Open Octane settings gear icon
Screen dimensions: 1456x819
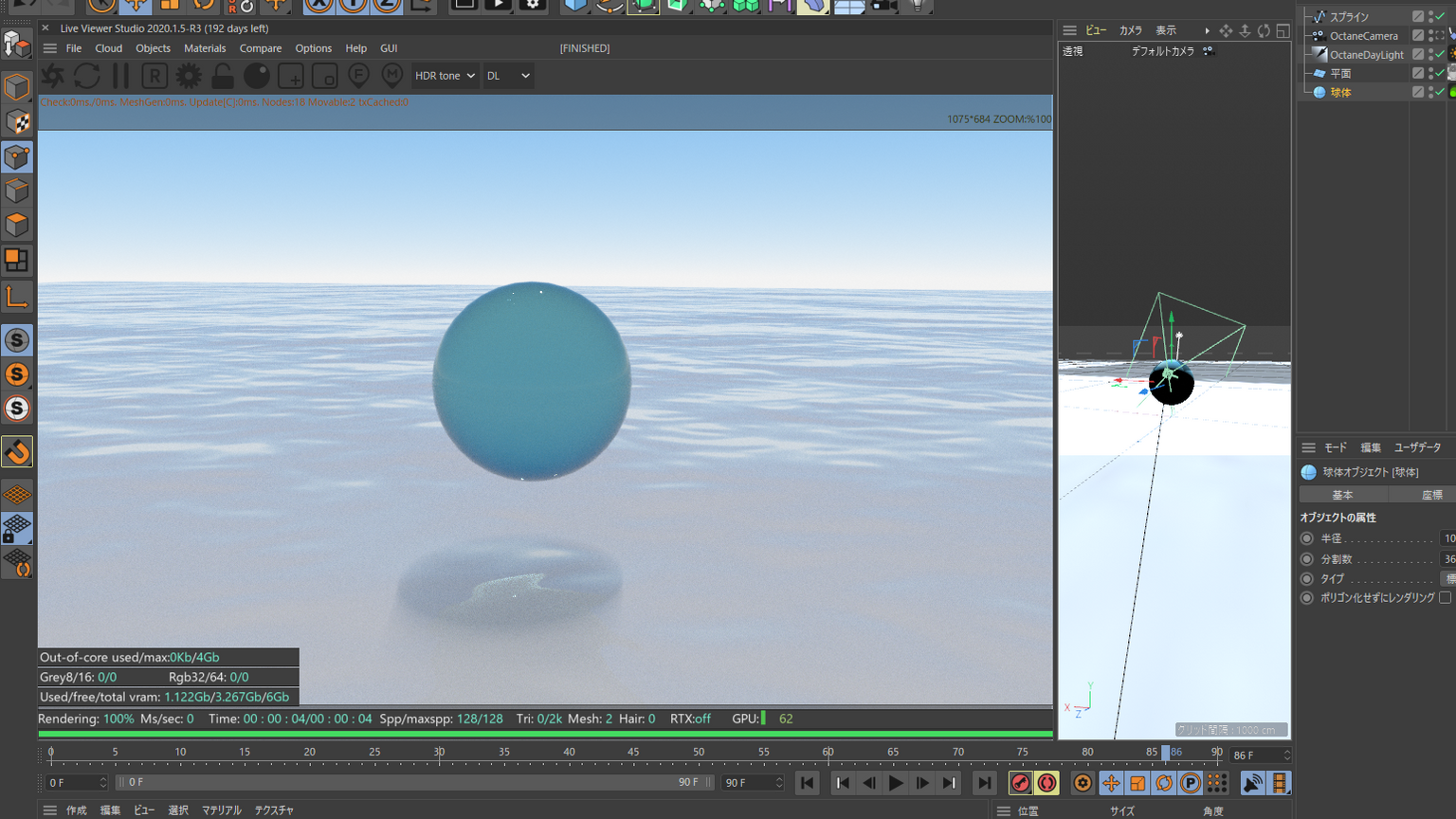[189, 76]
